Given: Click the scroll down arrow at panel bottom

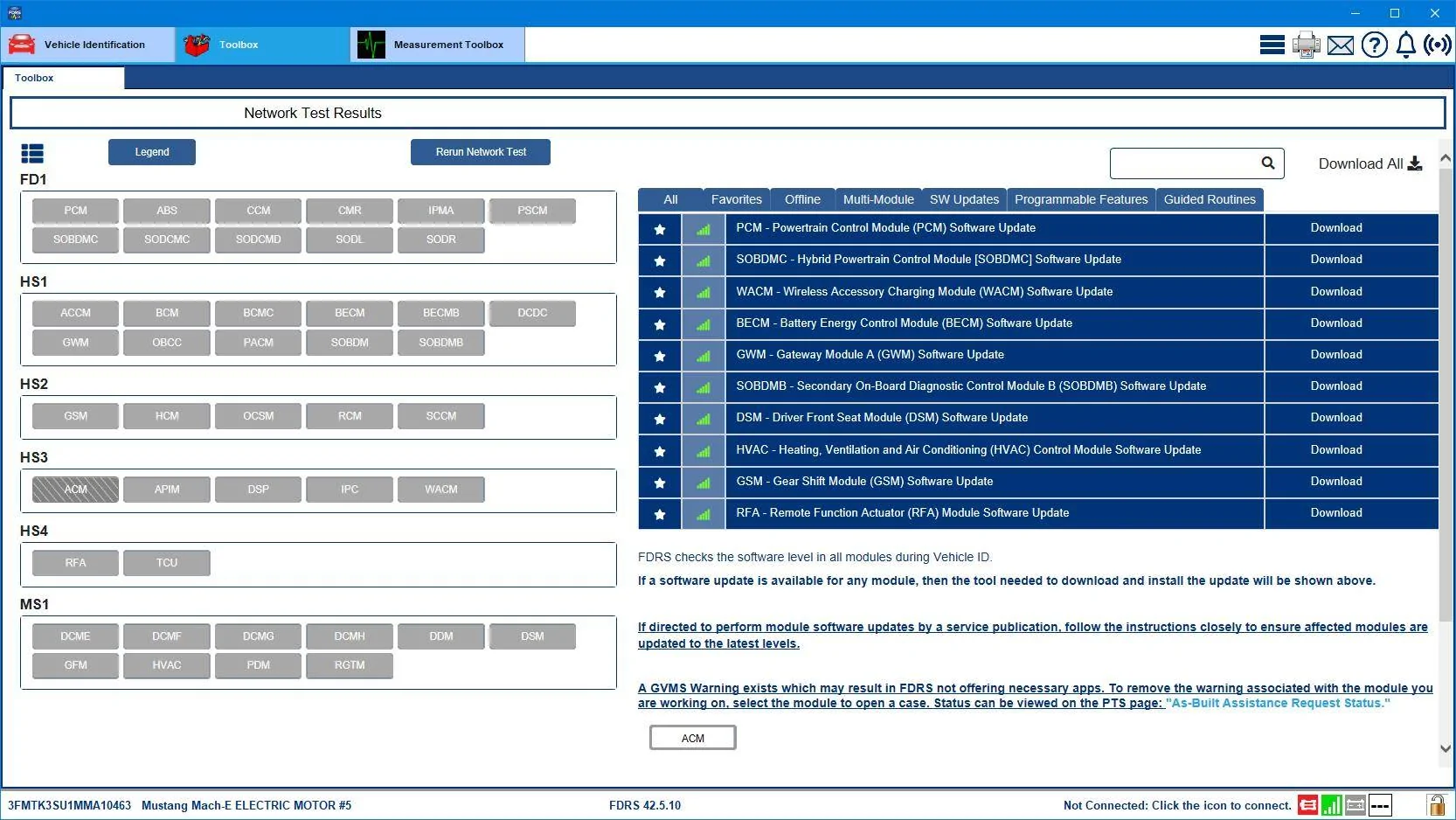Looking at the screenshot, I should pyautogui.click(x=1446, y=748).
